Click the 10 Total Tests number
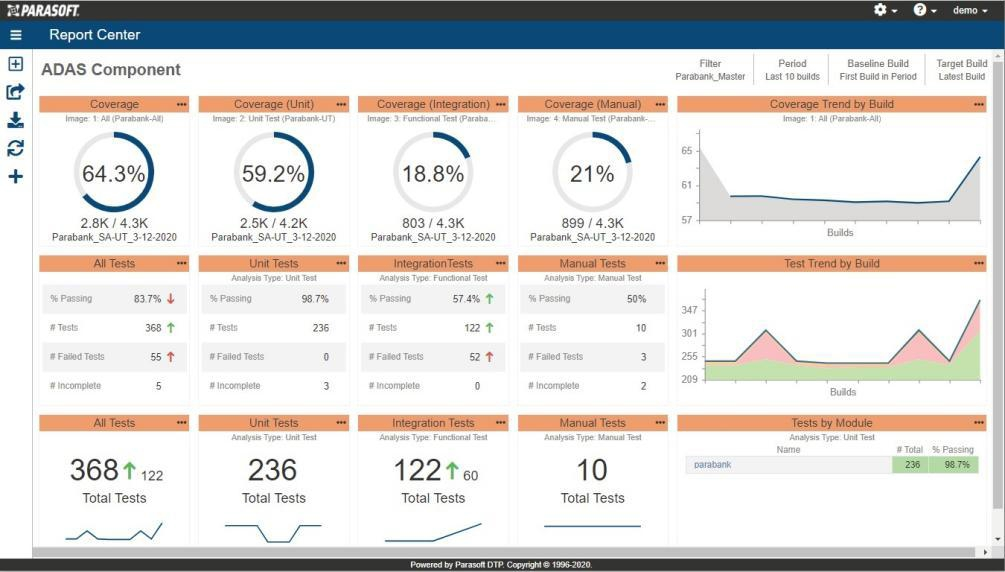This screenshot has width=1005, height=572. pos(592,470)
